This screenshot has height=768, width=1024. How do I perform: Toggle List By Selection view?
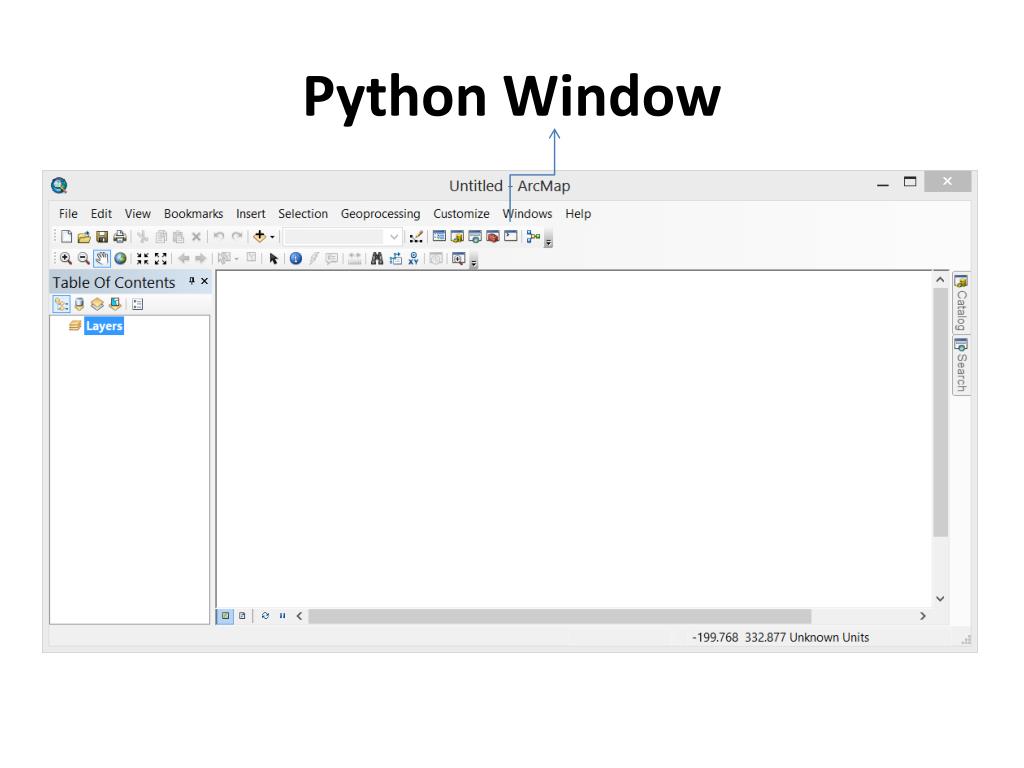[x=115, y=304]
